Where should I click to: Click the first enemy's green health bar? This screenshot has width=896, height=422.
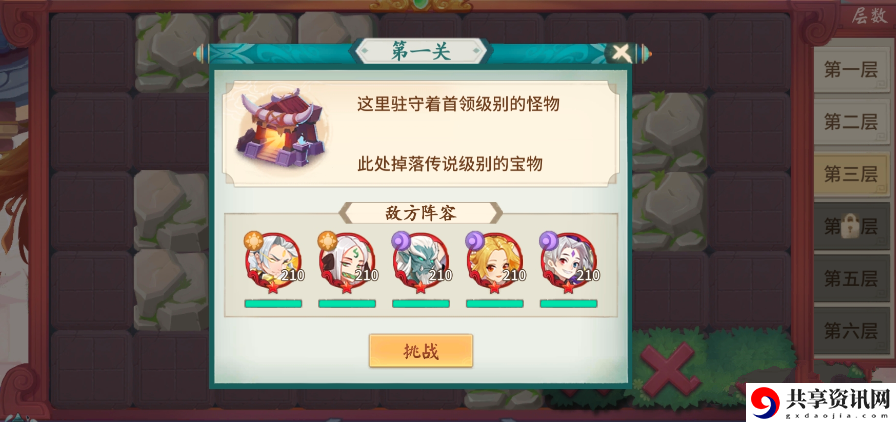tap(273, 304)
